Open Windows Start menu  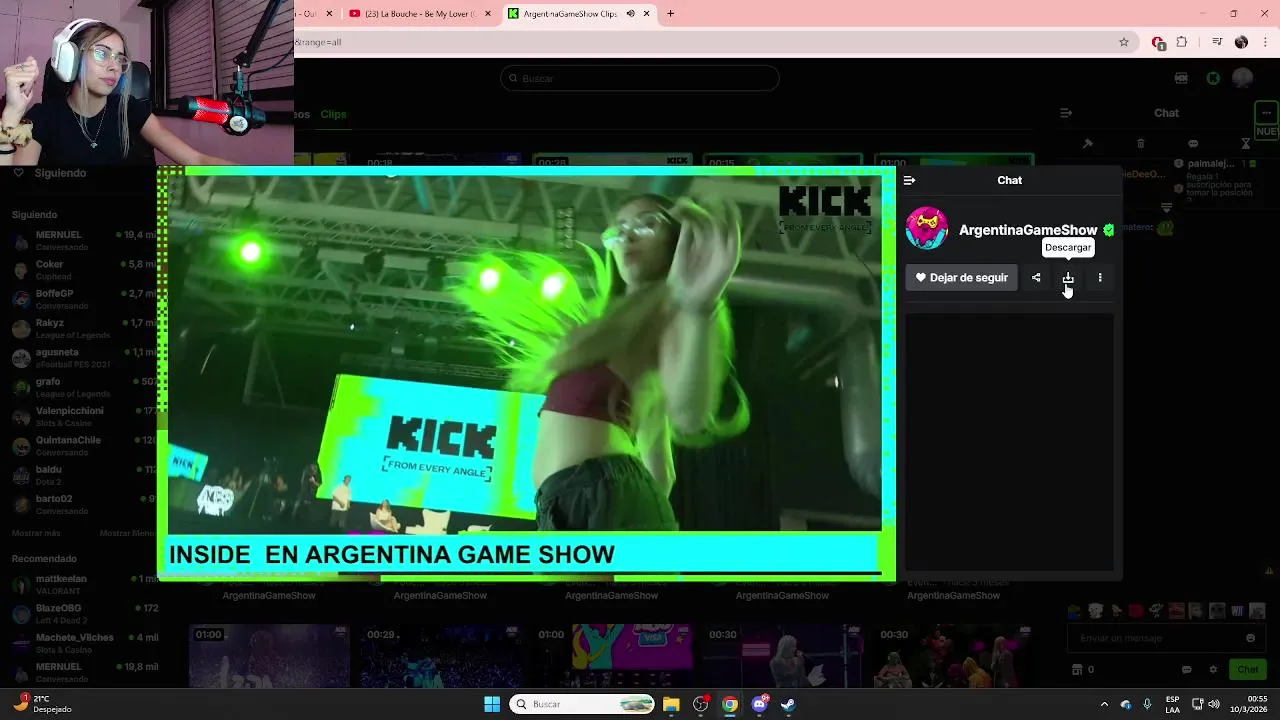click(x=492, y=704)
